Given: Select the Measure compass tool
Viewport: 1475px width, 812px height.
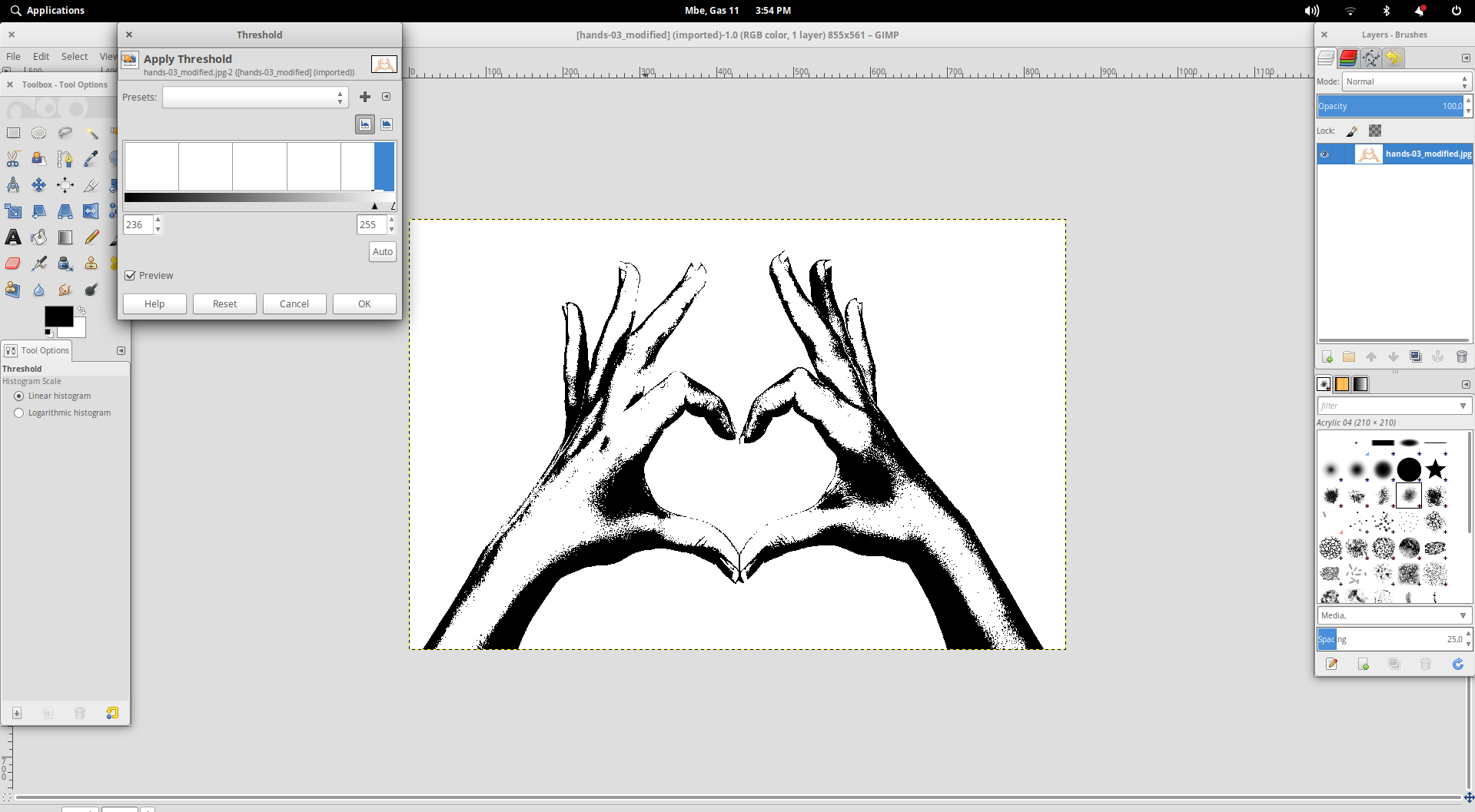Looking at the screenshot, I should (13, 185).
